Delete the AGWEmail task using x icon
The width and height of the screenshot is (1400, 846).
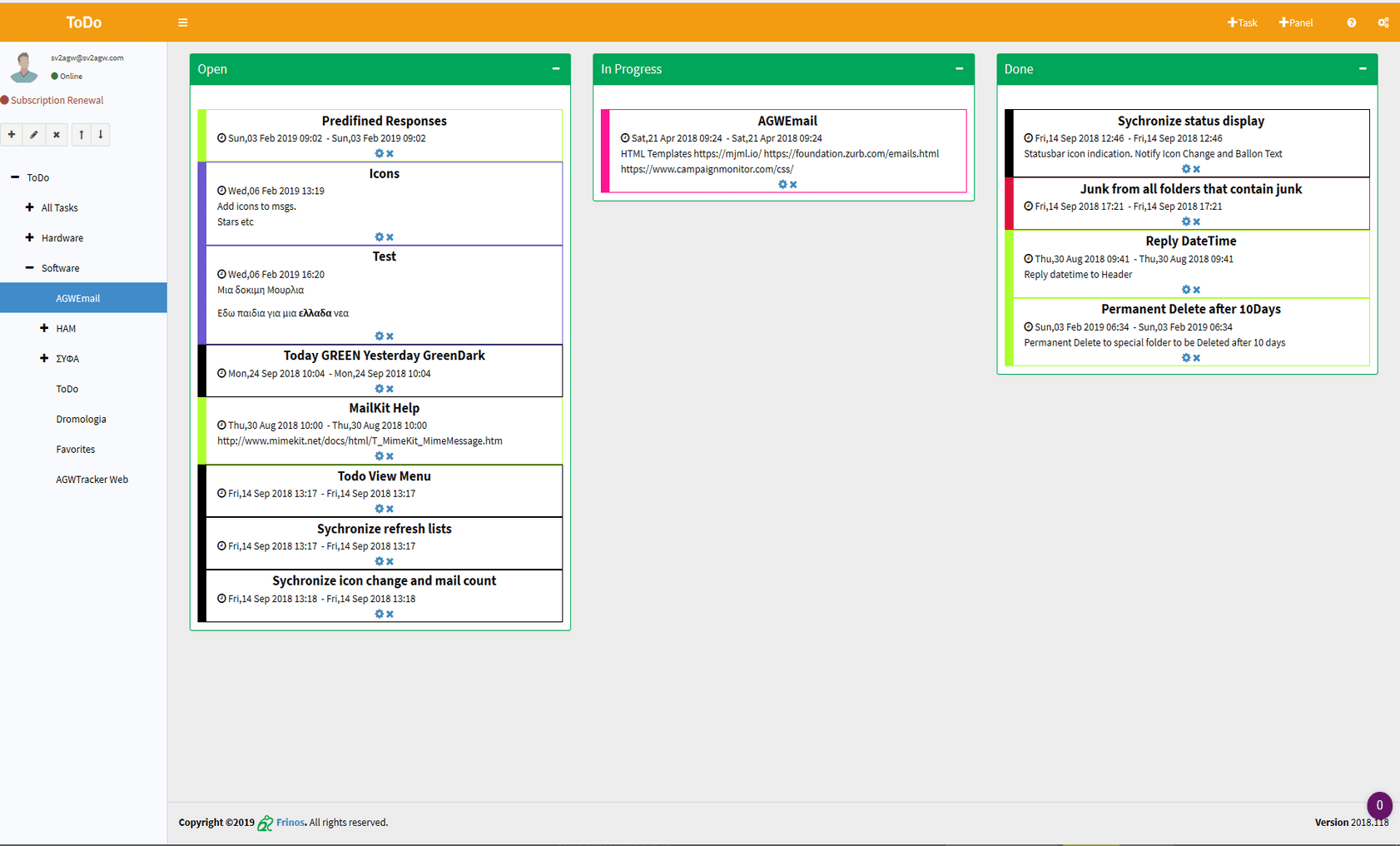(x=793, y=185)
